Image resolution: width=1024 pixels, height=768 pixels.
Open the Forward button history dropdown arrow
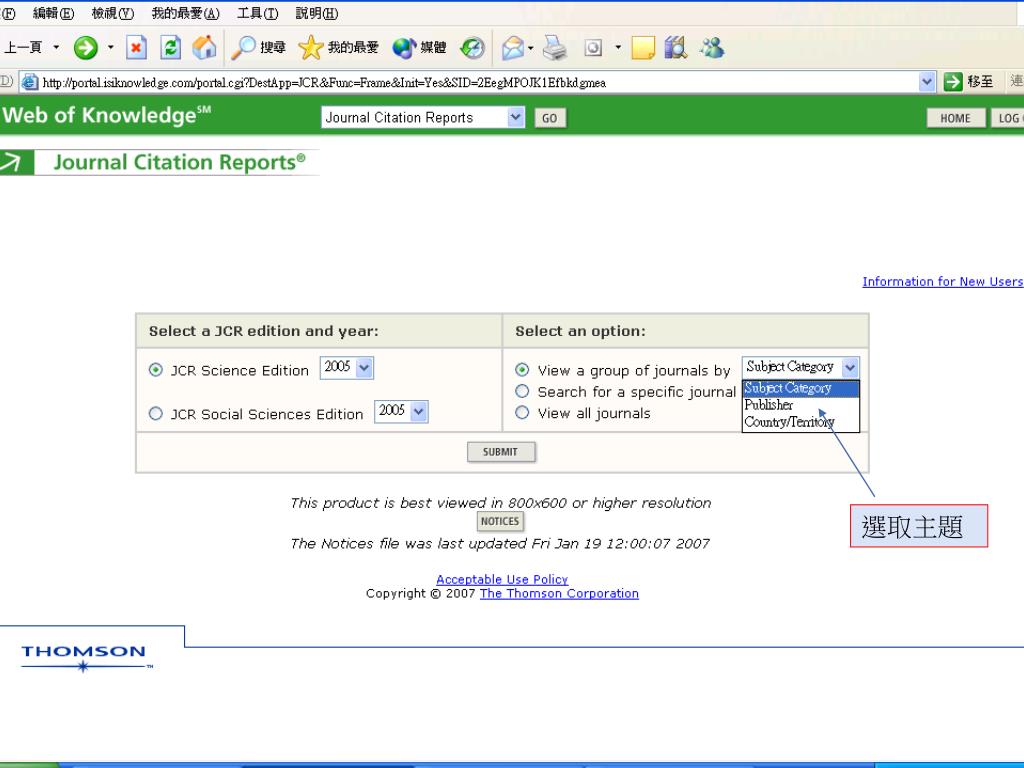[110, 48]
